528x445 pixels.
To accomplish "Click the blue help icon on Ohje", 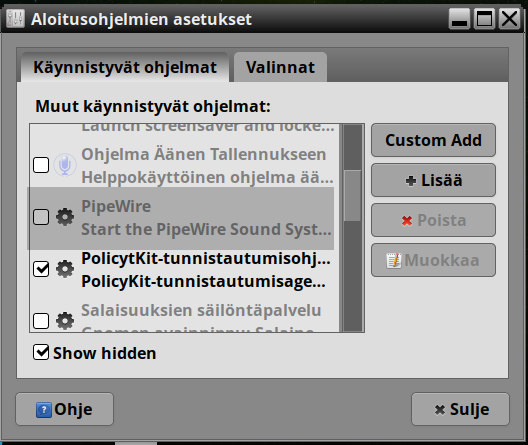I will [44, 410].
